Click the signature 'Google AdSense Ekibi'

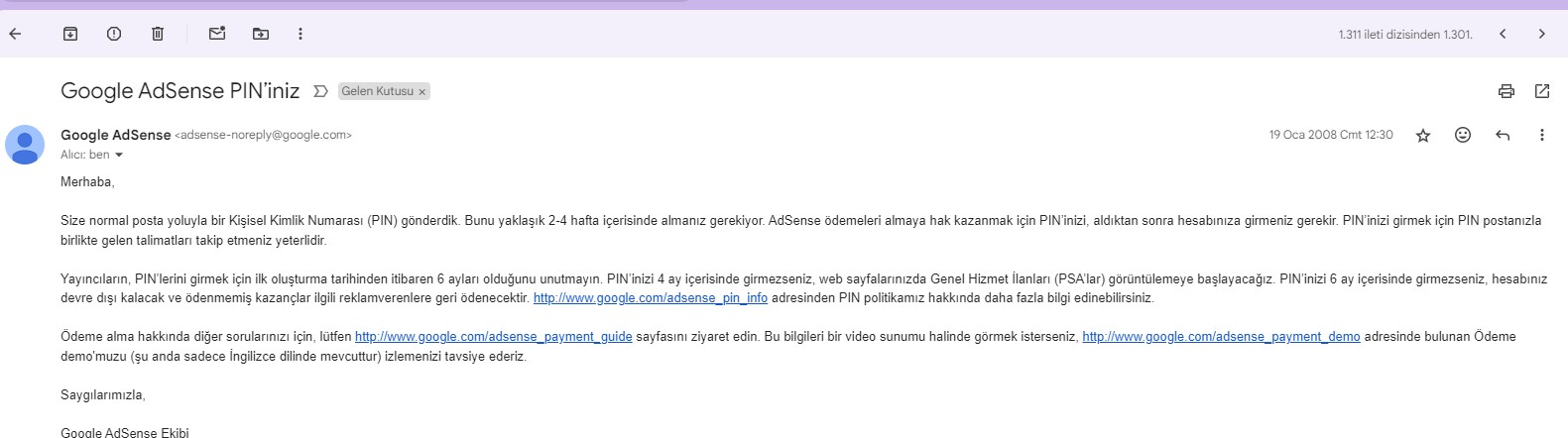pos(125,432)
